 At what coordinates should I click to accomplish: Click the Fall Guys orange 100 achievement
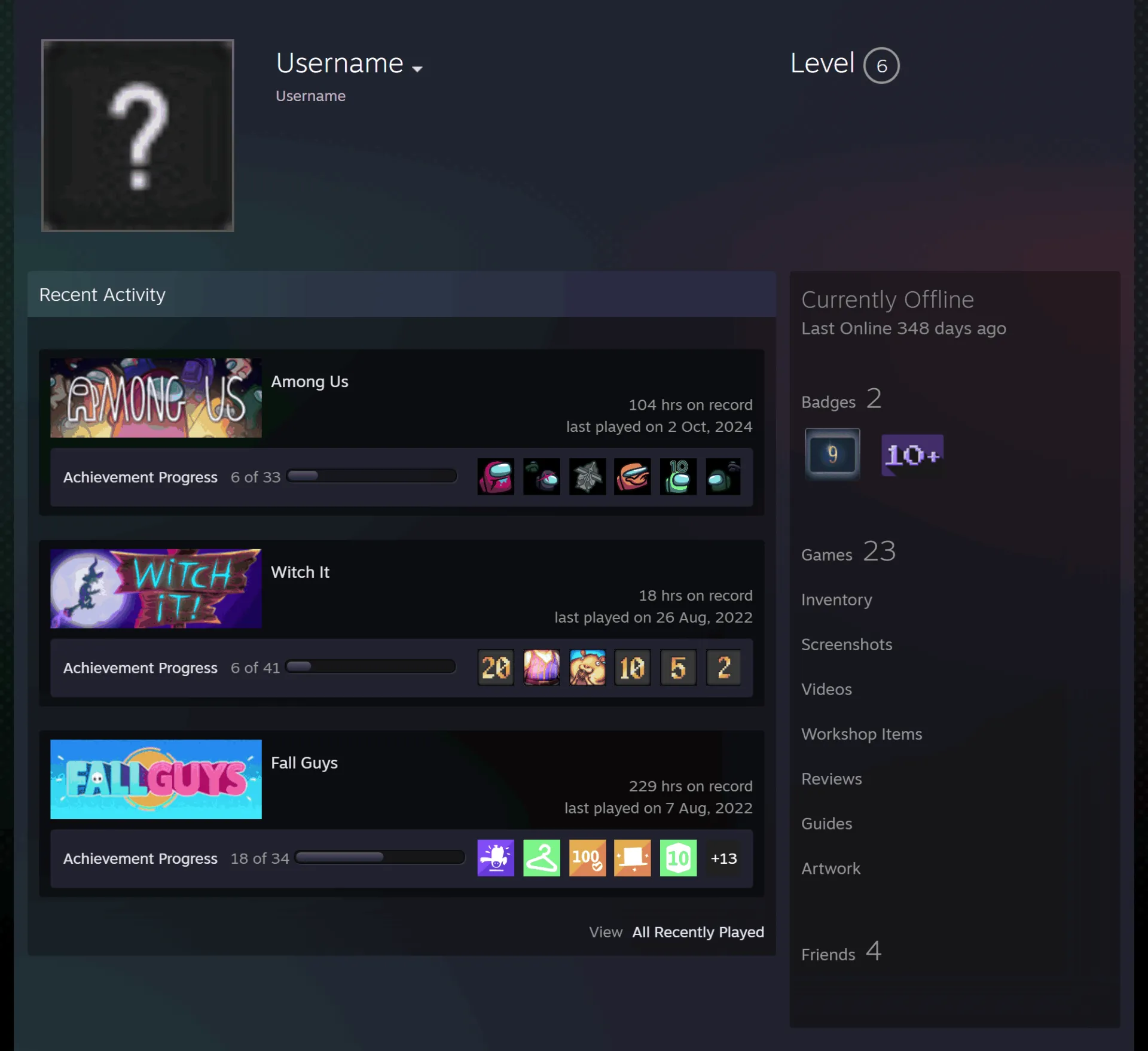[587, 858]
